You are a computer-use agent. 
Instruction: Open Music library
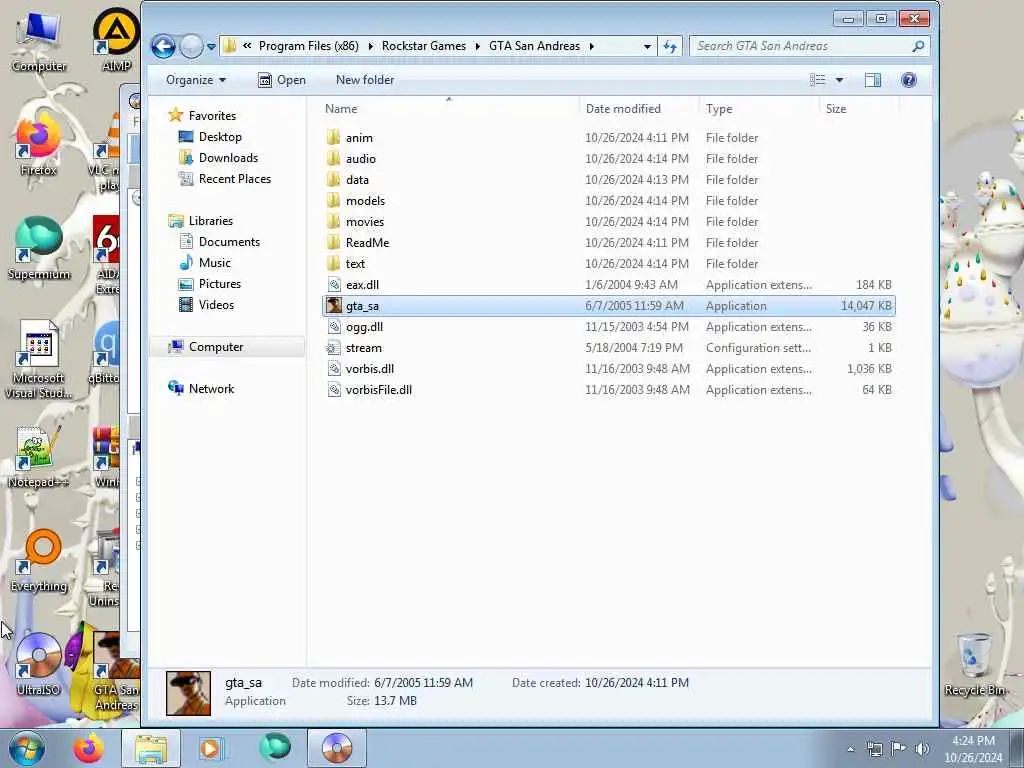pyautogui.click(x=214, y=263)
